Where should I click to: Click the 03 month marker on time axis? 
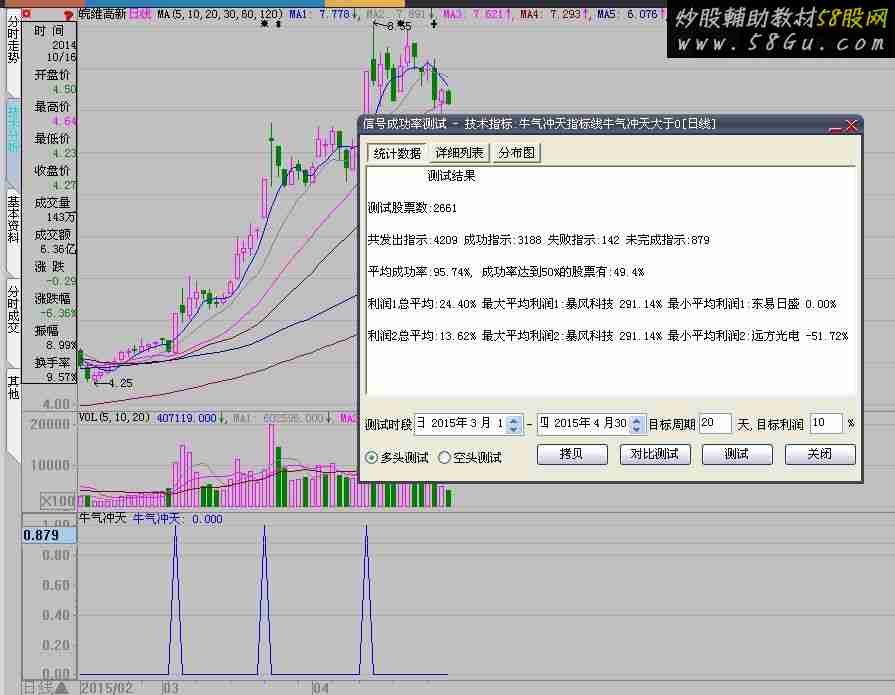click(x=171, y=688)
